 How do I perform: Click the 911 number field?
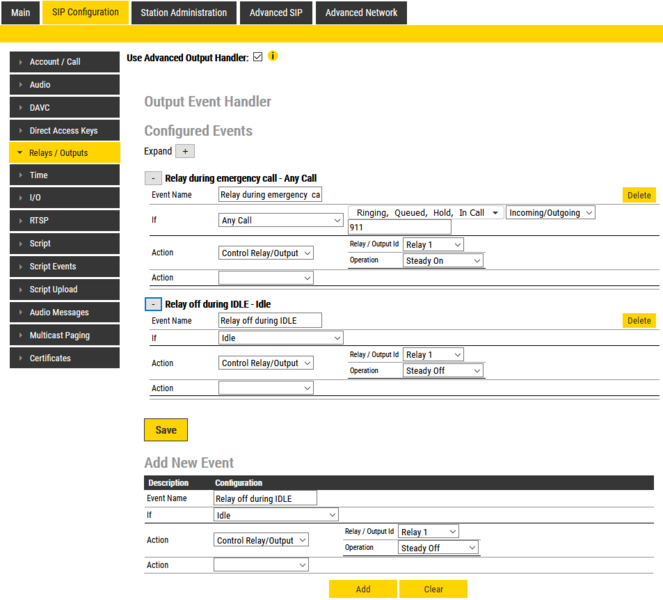[400, 227]
